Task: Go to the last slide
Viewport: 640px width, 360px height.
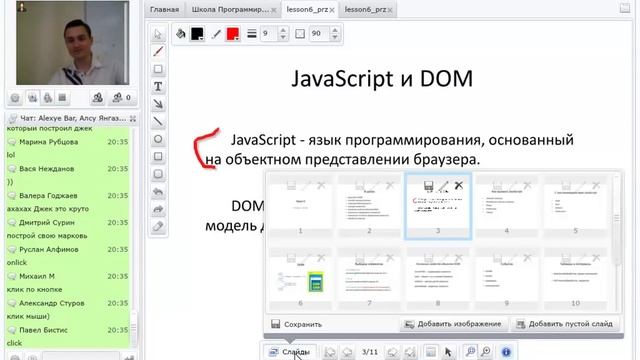Action: 410,352
